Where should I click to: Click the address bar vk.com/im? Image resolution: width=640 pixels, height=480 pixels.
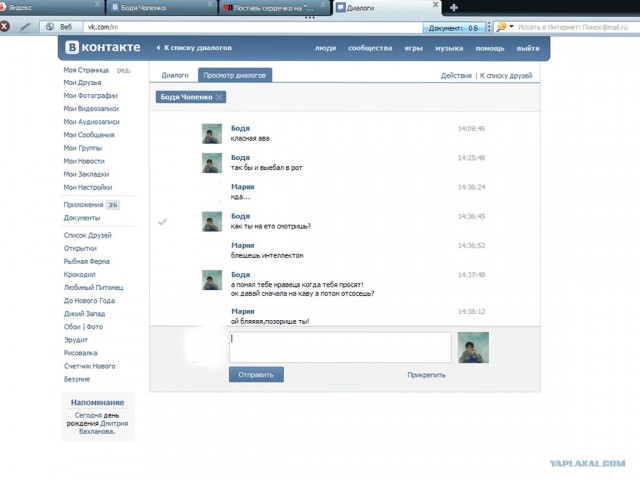point(253,27)
